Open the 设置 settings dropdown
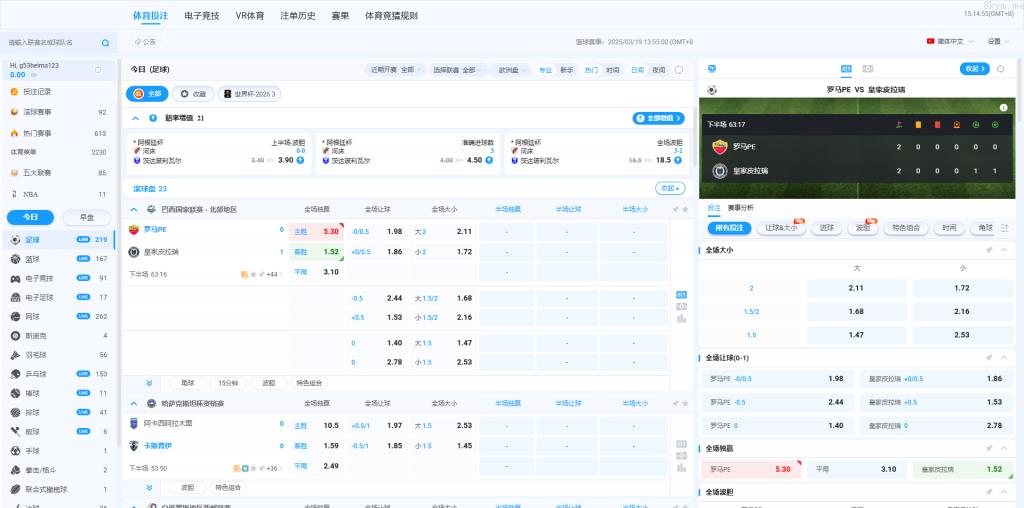The height and width of the screenshot is (508, 1024). (996, 42)
